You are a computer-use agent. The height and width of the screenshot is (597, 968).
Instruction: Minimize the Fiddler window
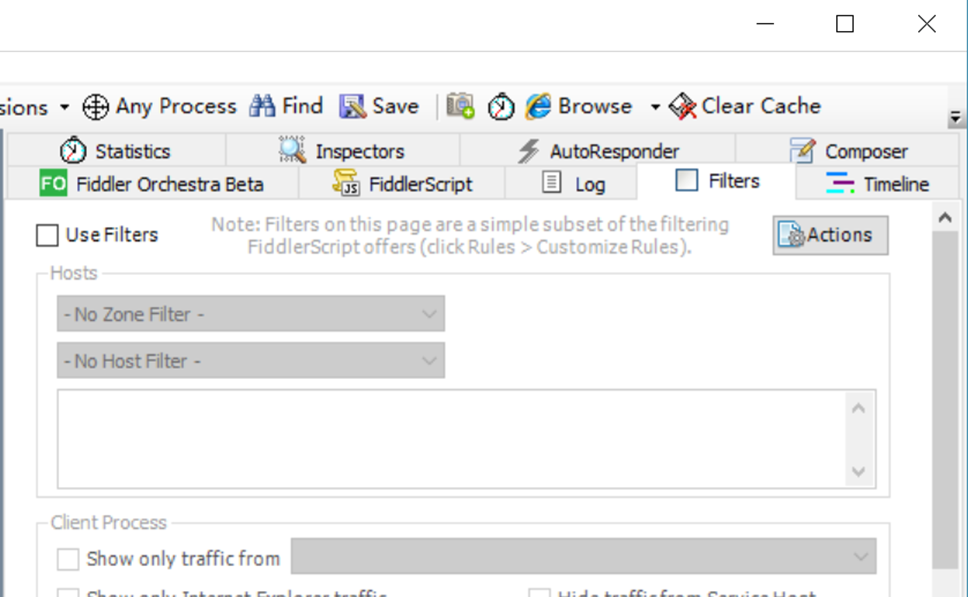[x=765, y=24]
